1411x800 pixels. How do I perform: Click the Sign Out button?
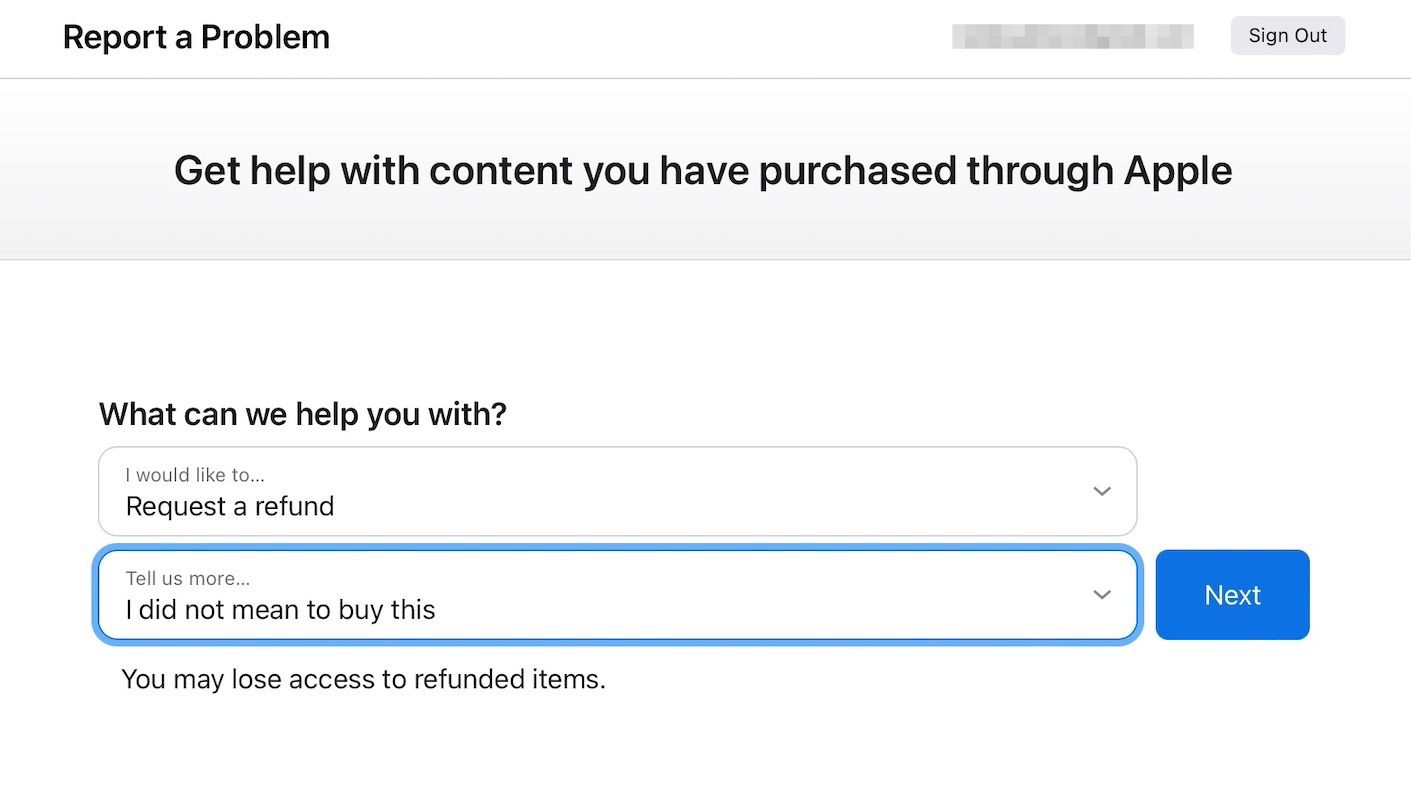(1287, 36)
